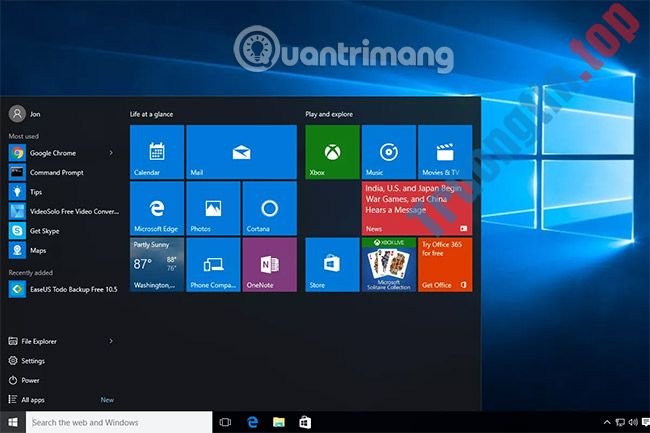Launch the Xbox tile
This screenshot has height=433, width=650.
[x=332, y=152]
